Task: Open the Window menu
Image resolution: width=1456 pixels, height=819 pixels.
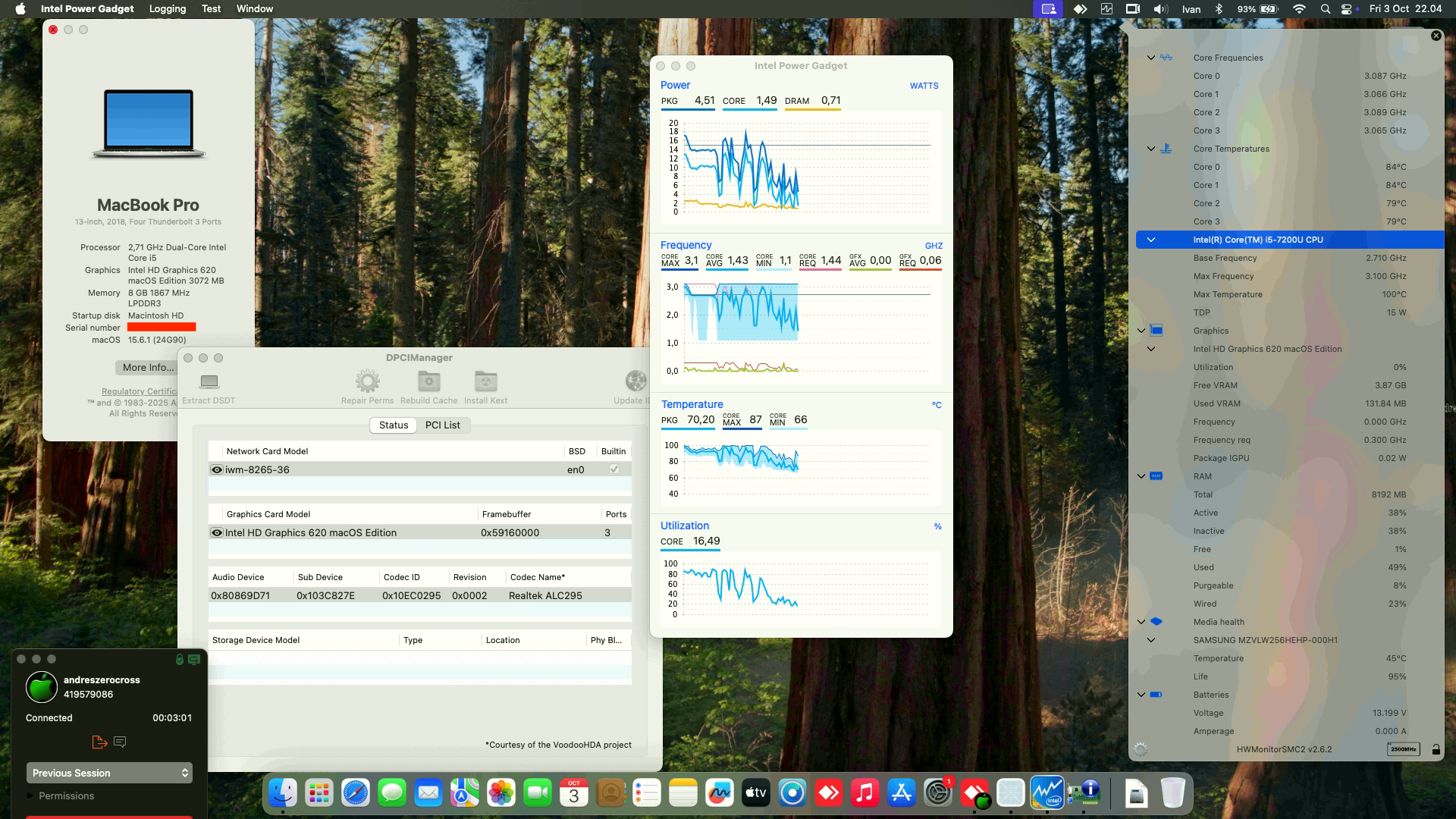Action: (x=255, y=9)
